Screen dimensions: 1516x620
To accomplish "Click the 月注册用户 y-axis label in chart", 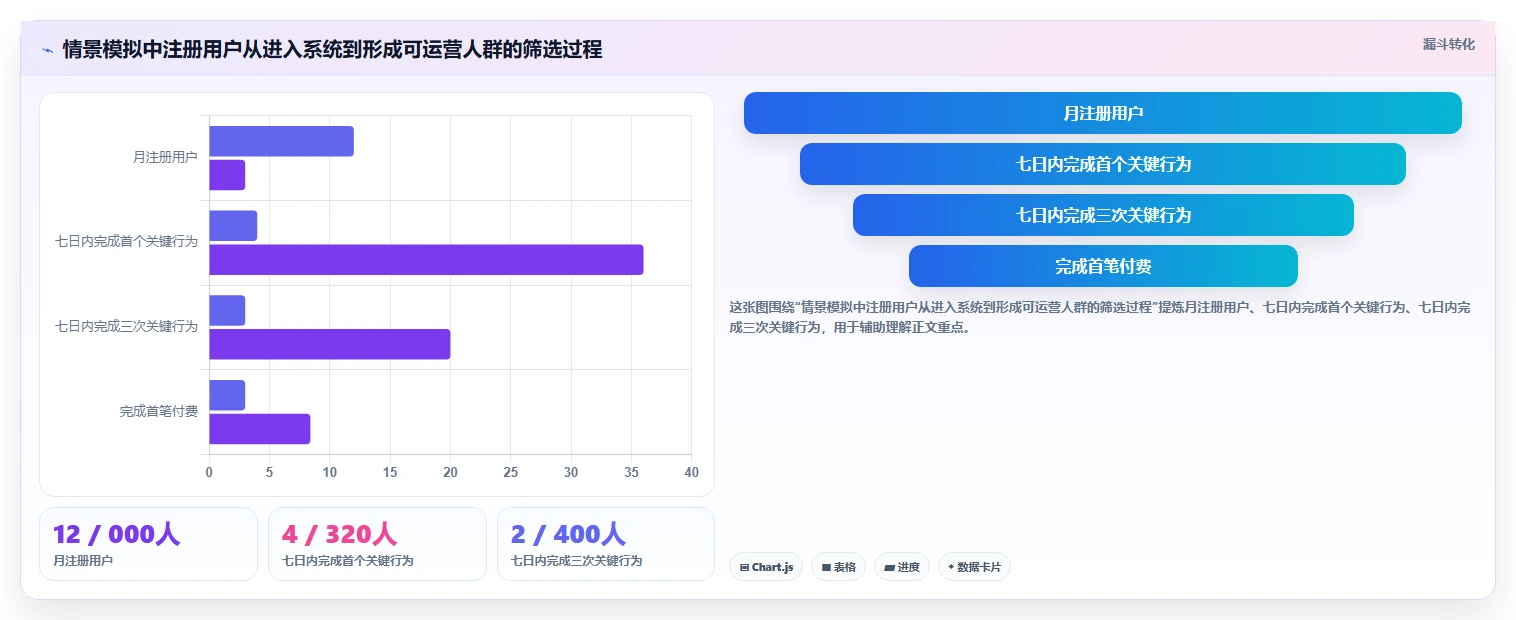I will (165, 157).
